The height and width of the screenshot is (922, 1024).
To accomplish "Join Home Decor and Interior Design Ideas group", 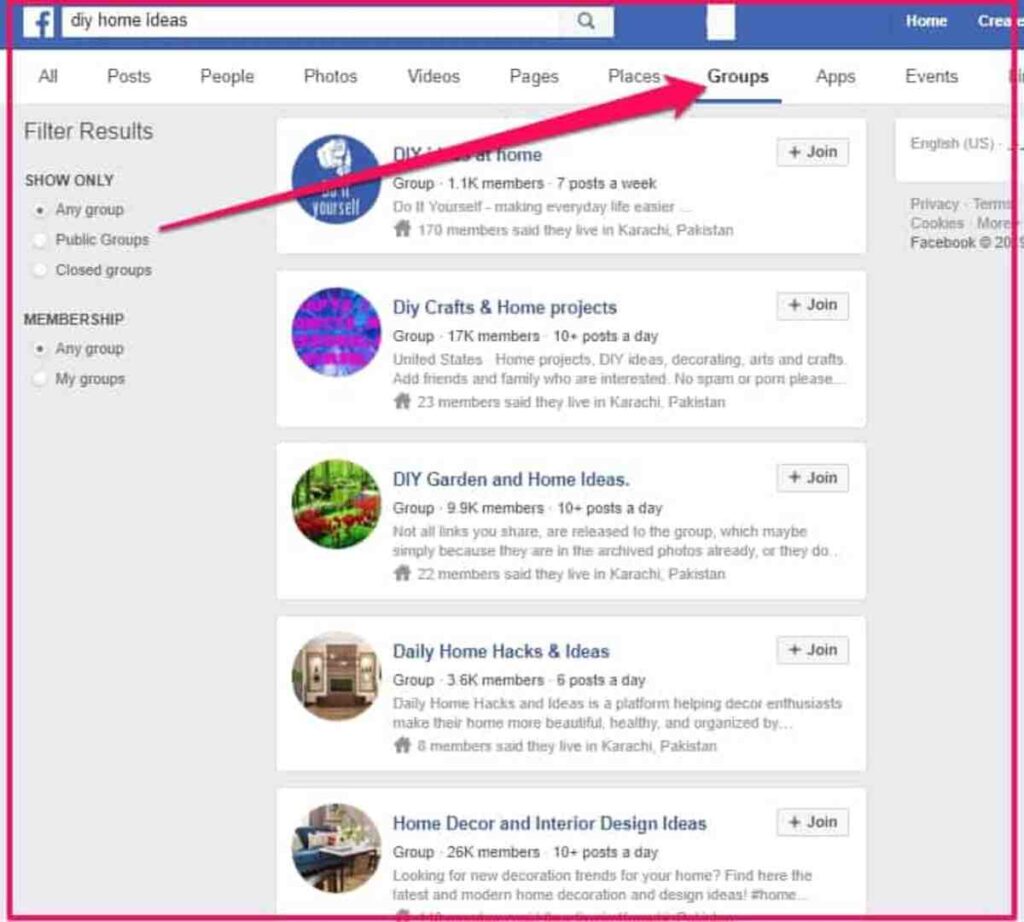I will click(812, 822).
